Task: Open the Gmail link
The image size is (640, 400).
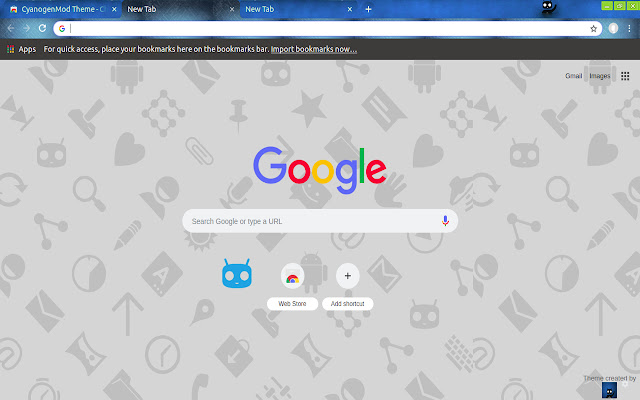Action: [573, 76]
